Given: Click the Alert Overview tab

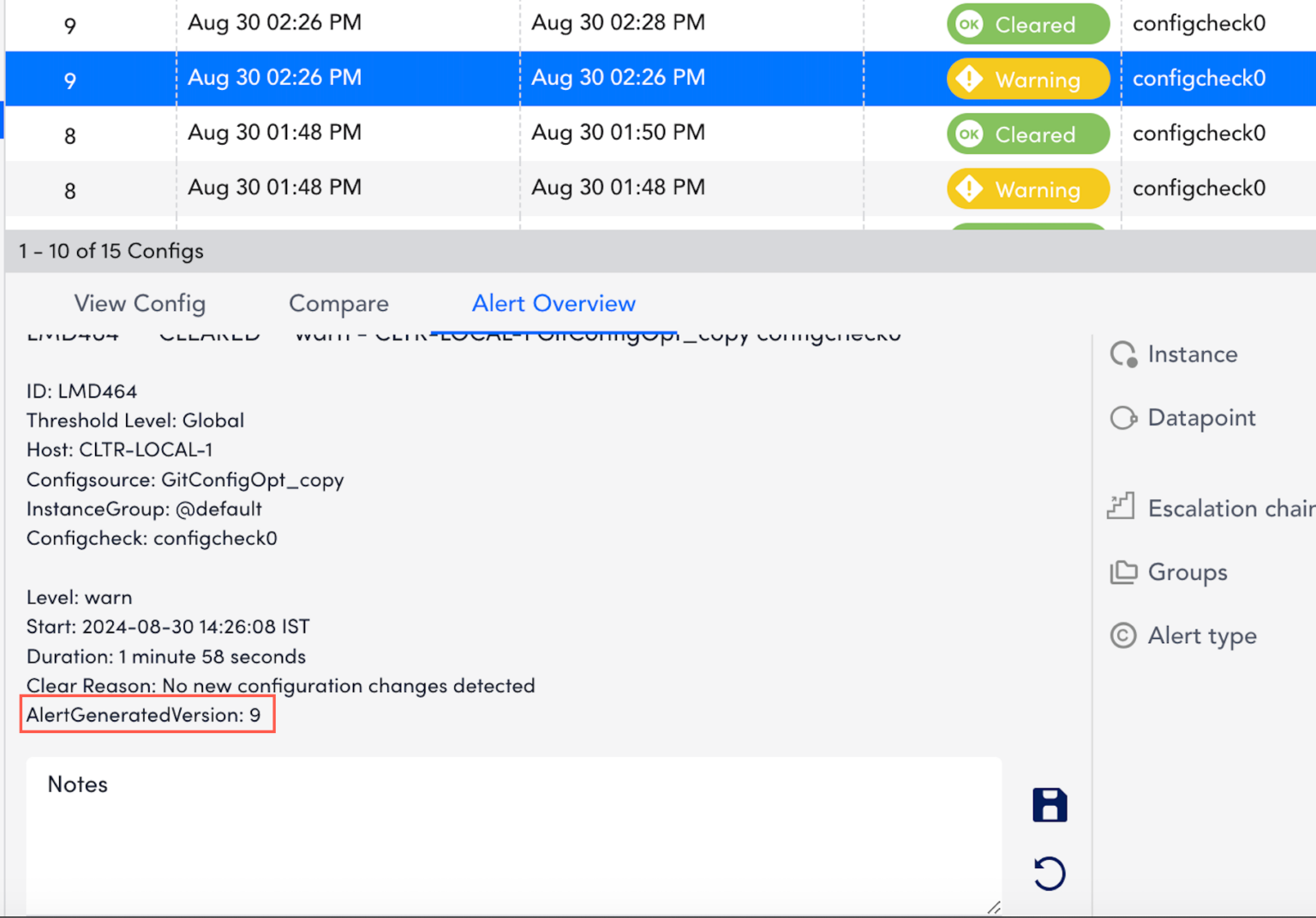Looking at the screenshot, I should pyautogui.click(x=553, y=303).
